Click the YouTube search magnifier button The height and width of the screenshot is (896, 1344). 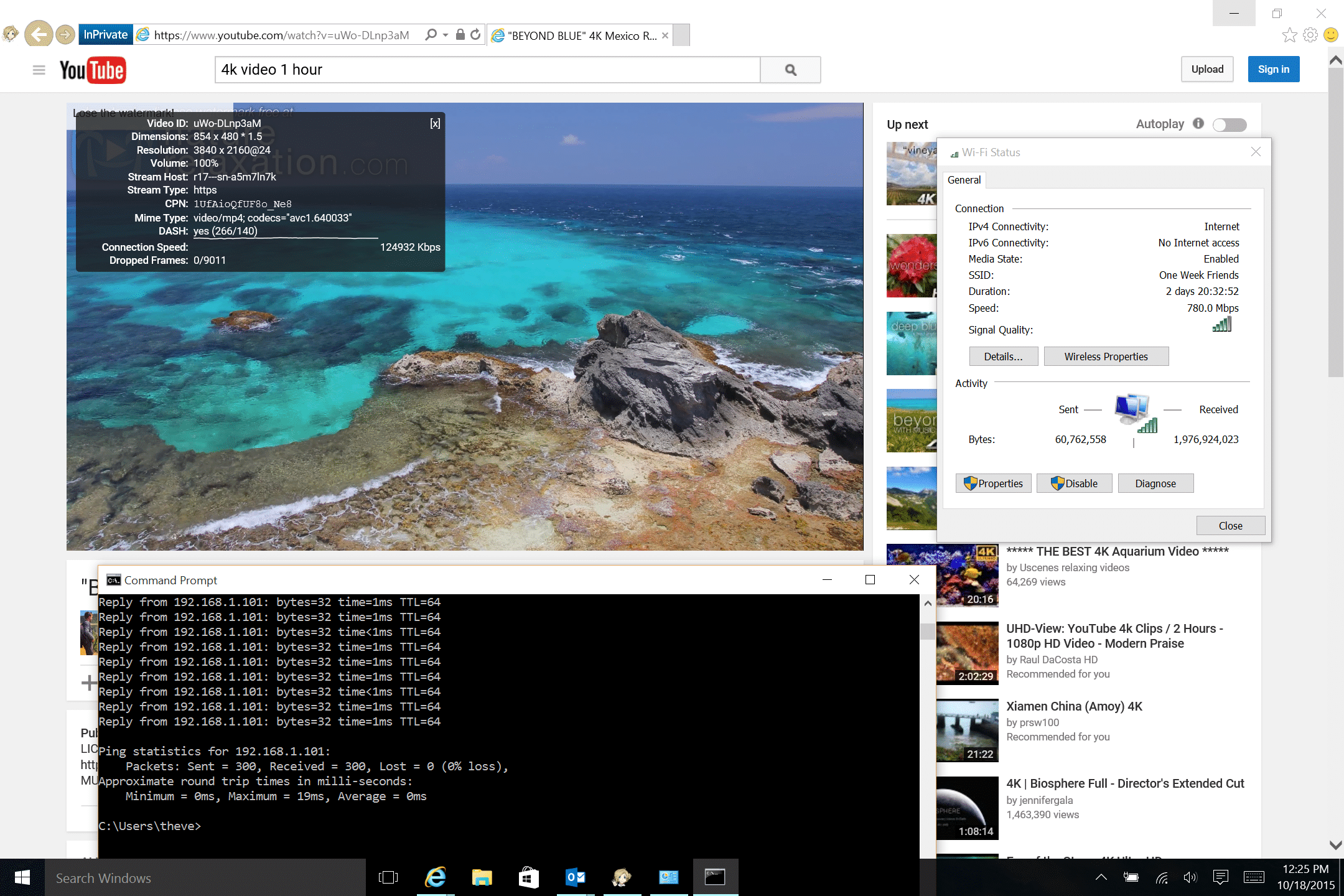[791, 70]
